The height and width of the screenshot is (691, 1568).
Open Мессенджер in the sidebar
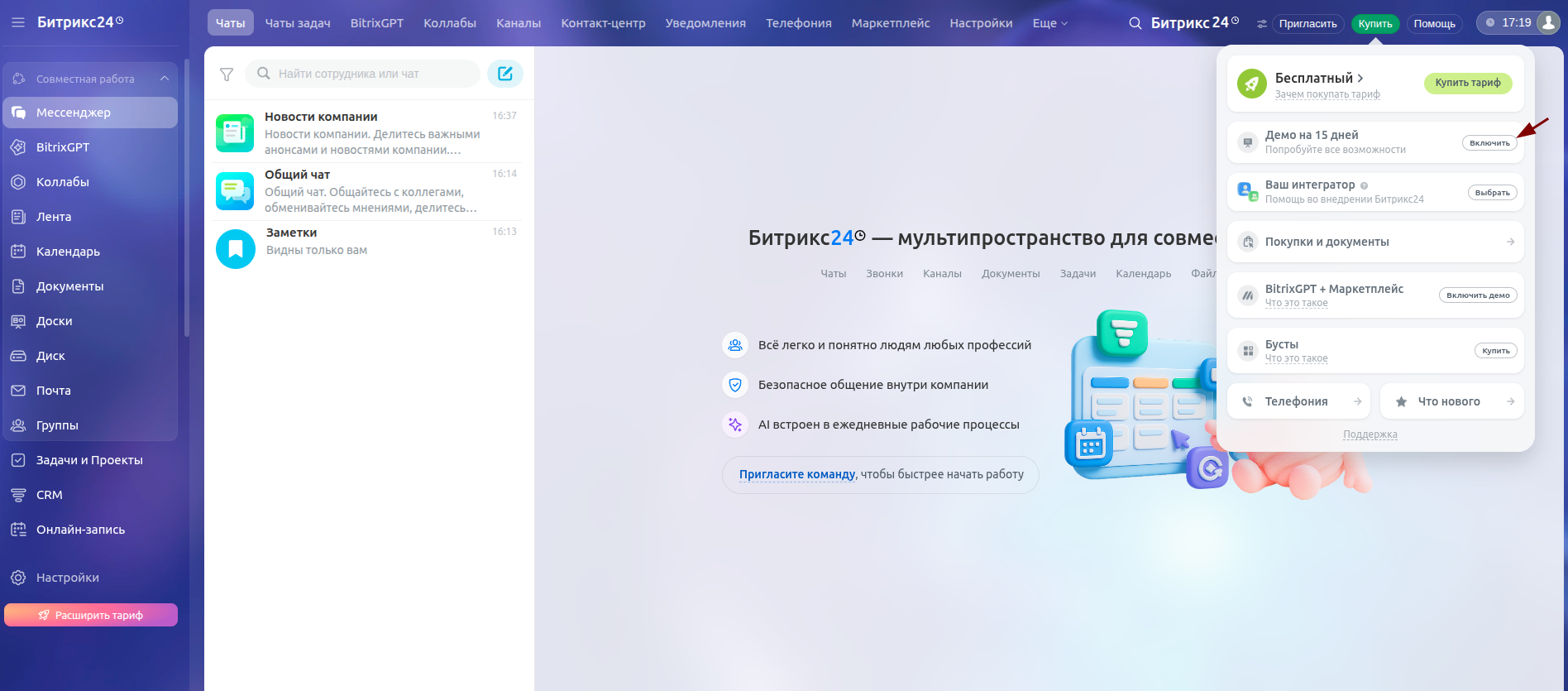click(x=90, y=113)
